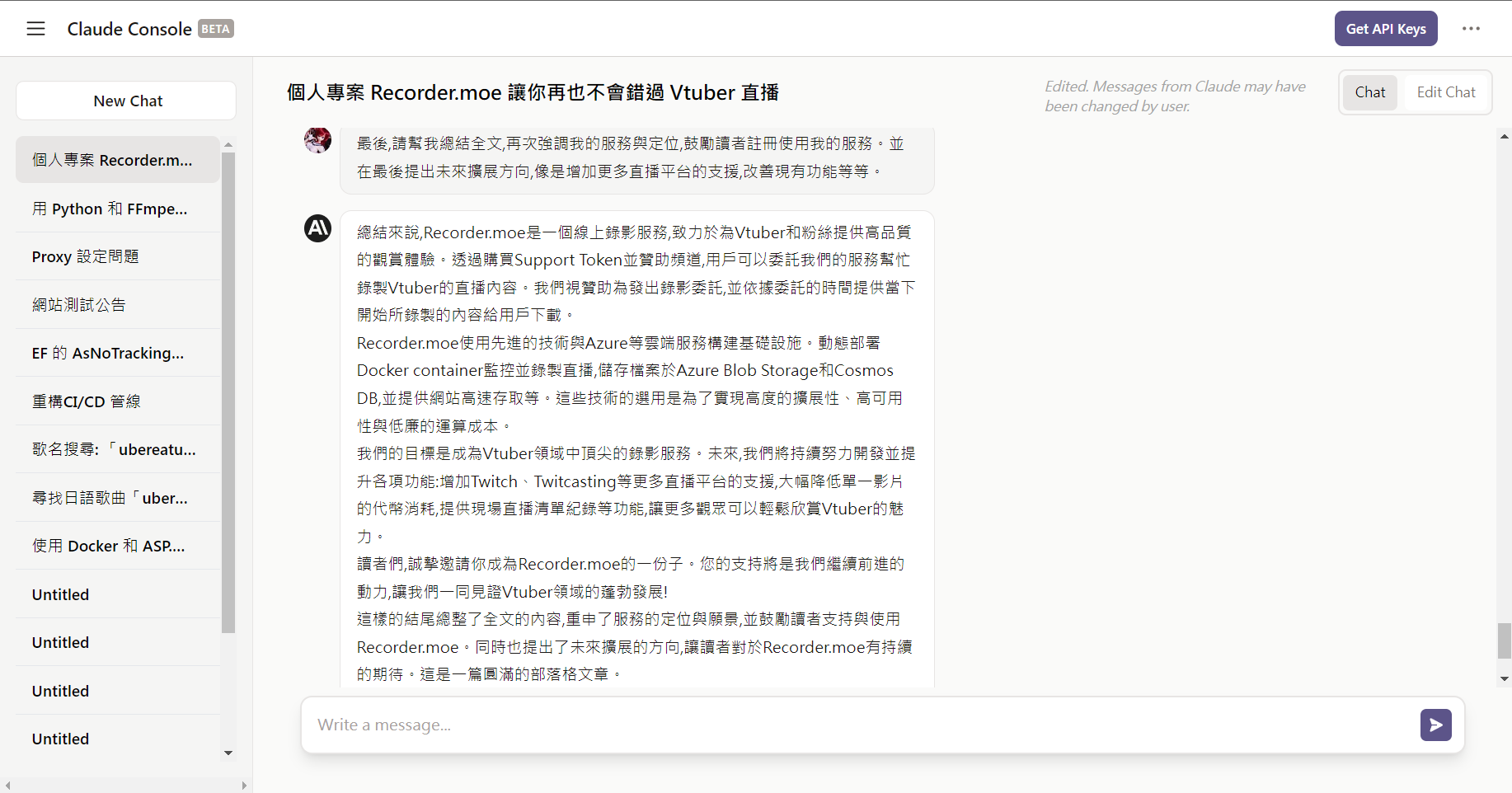Open the 'Proxy 設定問題' chat
The height and width of the screenshot is (793, 1512).
click(x=85, y=256)
